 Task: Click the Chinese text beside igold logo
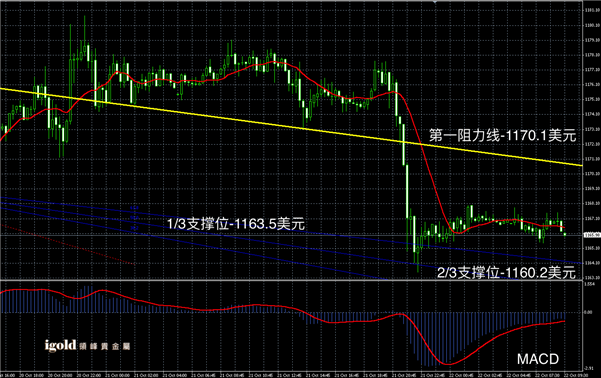(x=105, y=347)
